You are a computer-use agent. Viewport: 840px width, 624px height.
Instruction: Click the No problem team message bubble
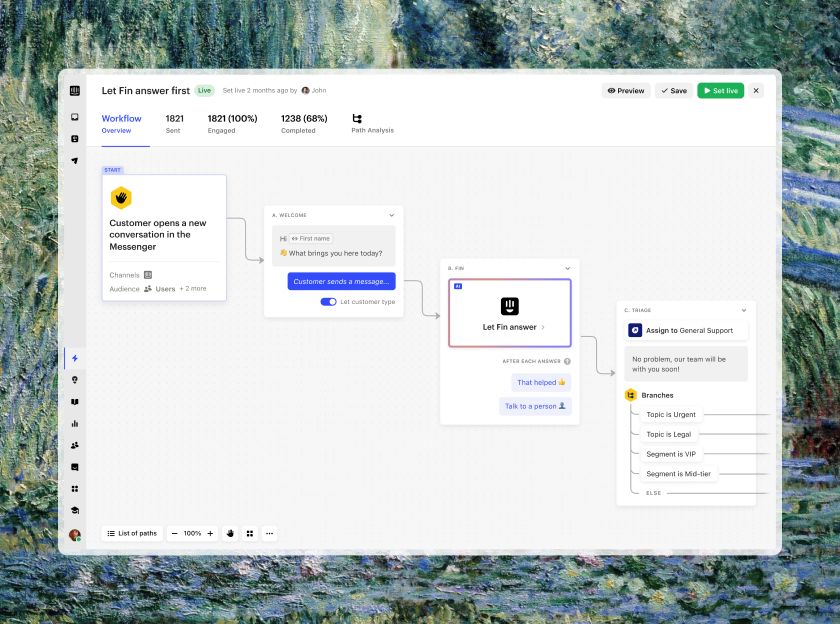(x=686, y=364)
